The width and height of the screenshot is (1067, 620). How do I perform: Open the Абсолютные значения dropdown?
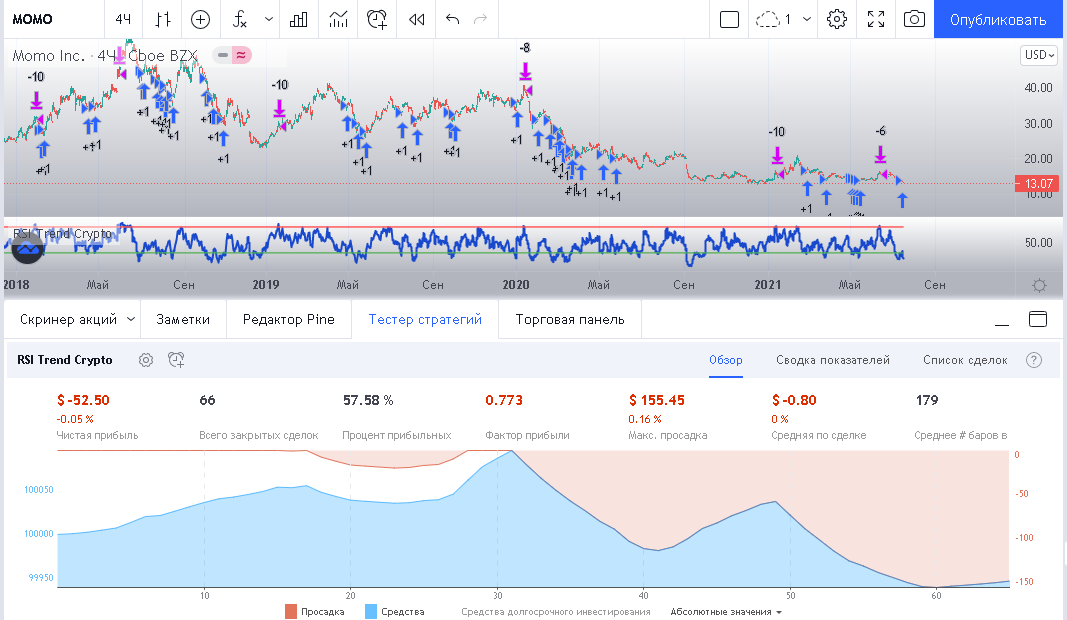pyautogui.click(x=725, y=611)
